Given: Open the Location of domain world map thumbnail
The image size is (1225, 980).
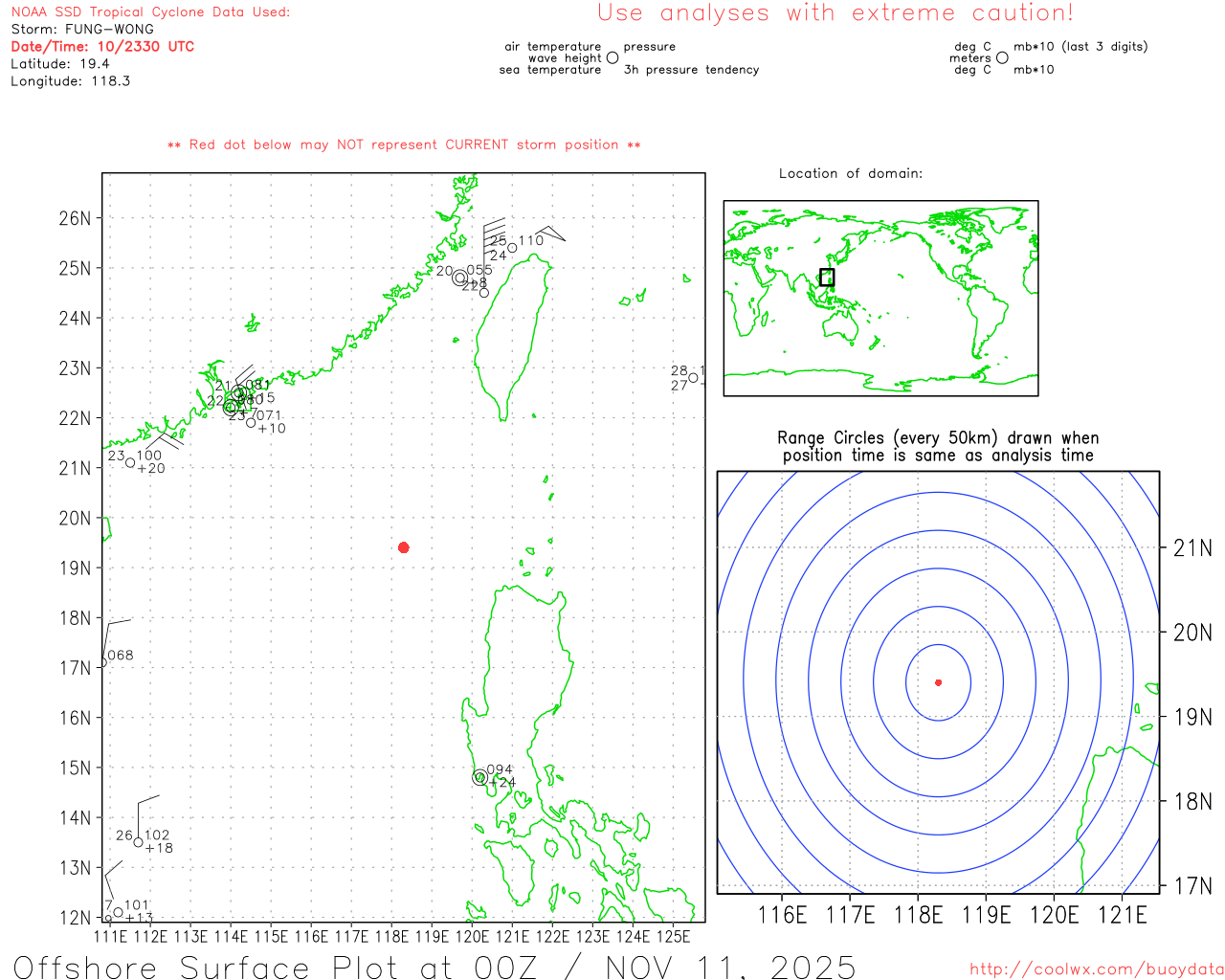Looking at the screenshot, I should tap(880, 299).
